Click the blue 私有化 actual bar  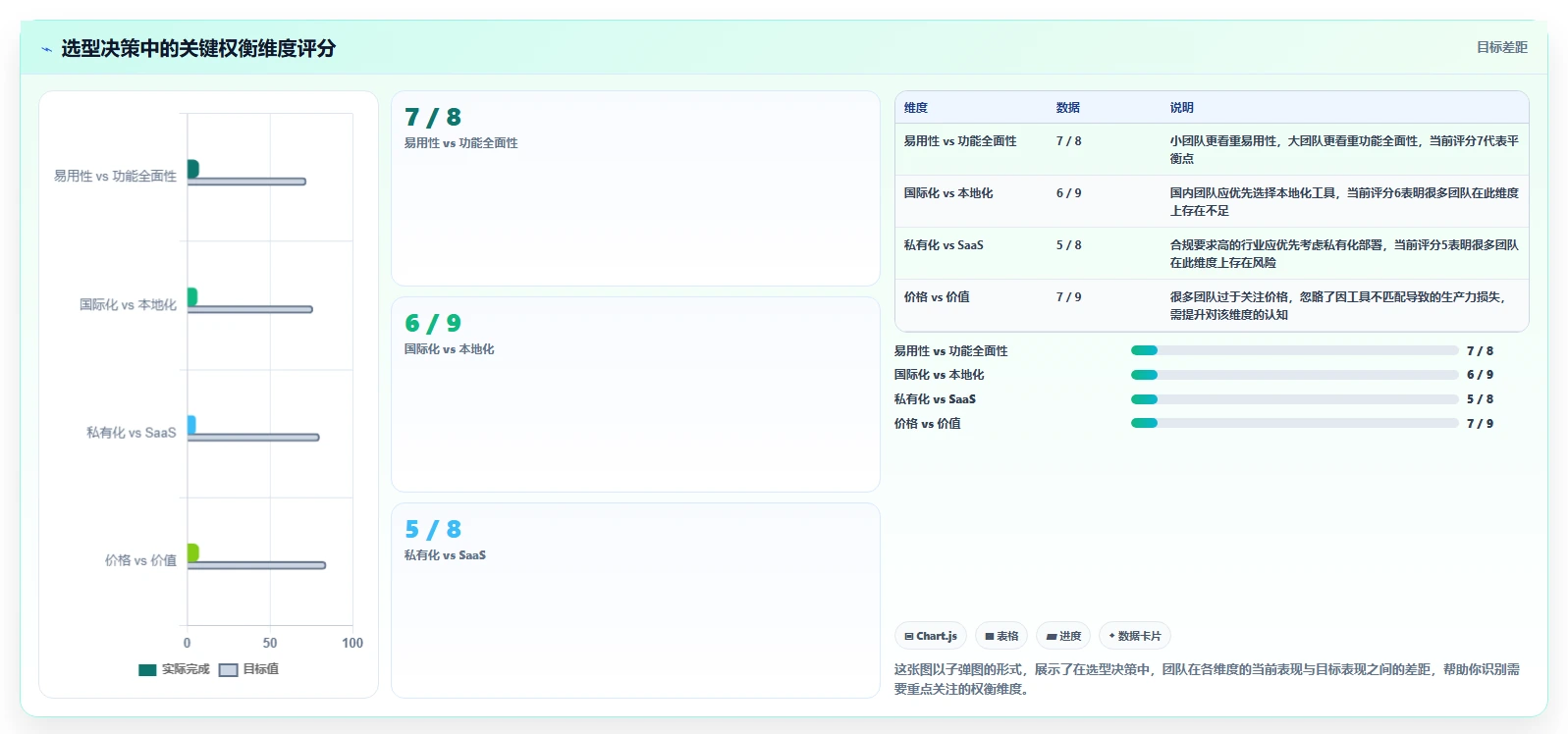click(191, 425)
